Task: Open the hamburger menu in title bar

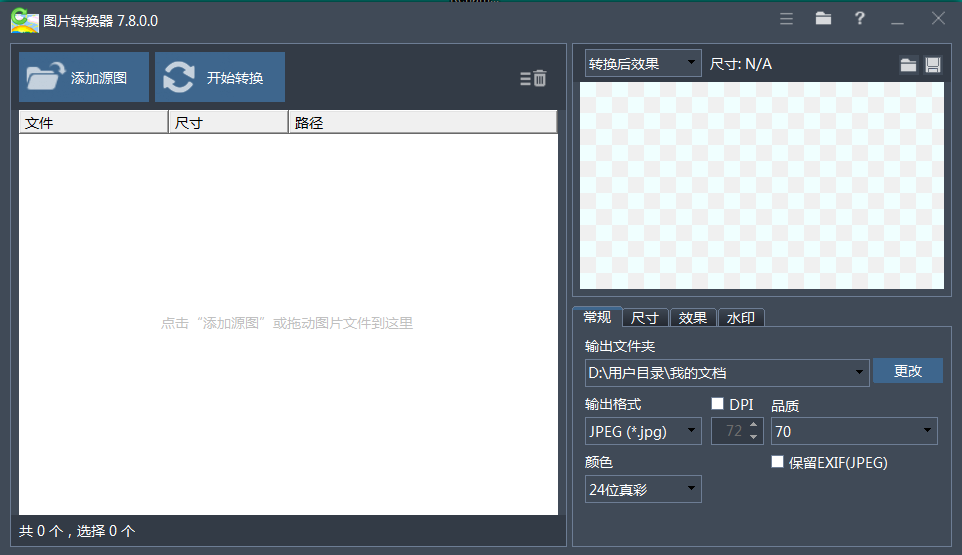Action: pyautogui.click(x=786, y=19)
